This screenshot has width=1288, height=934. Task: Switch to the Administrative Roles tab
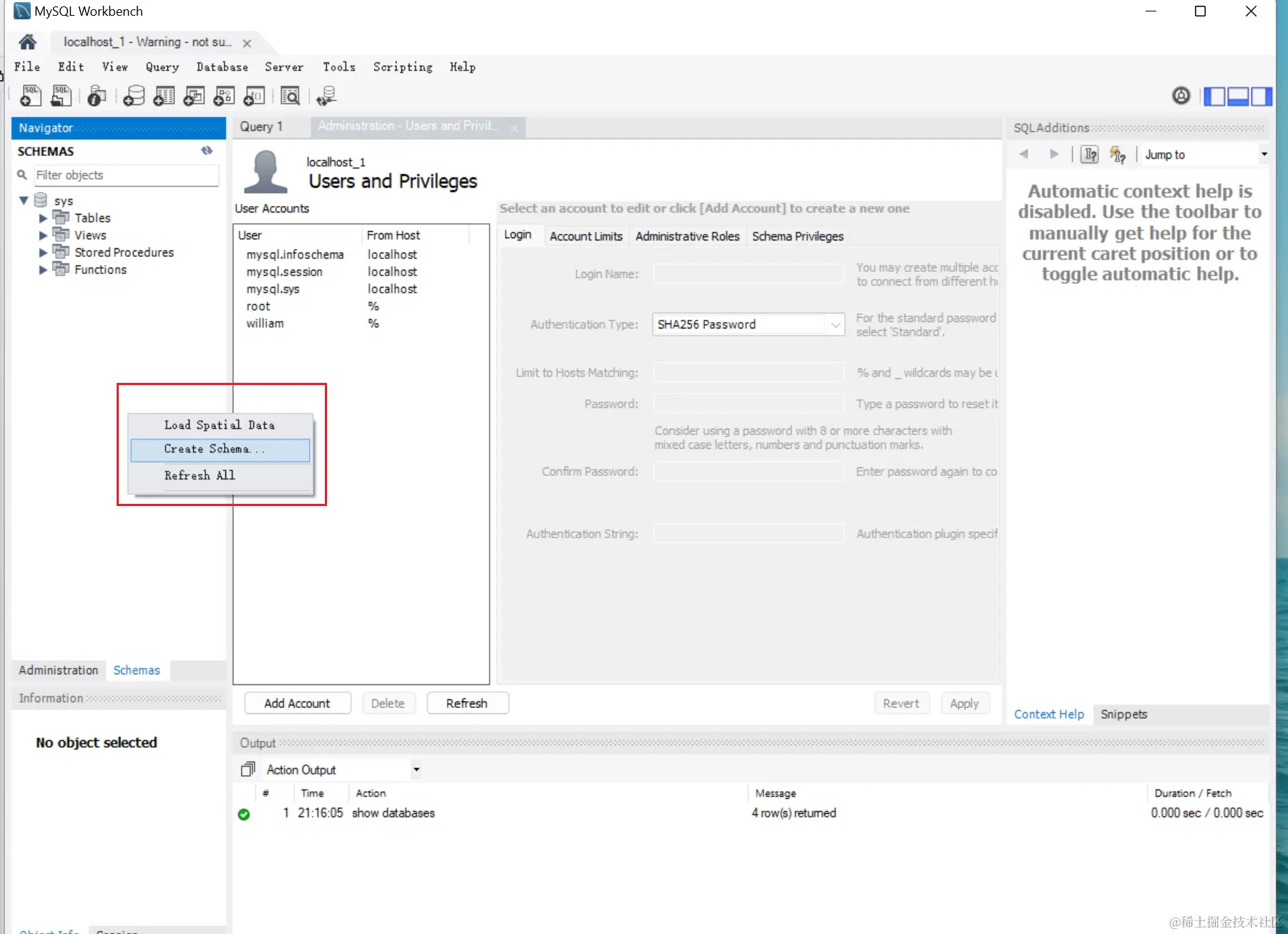[x=688, y=236]
